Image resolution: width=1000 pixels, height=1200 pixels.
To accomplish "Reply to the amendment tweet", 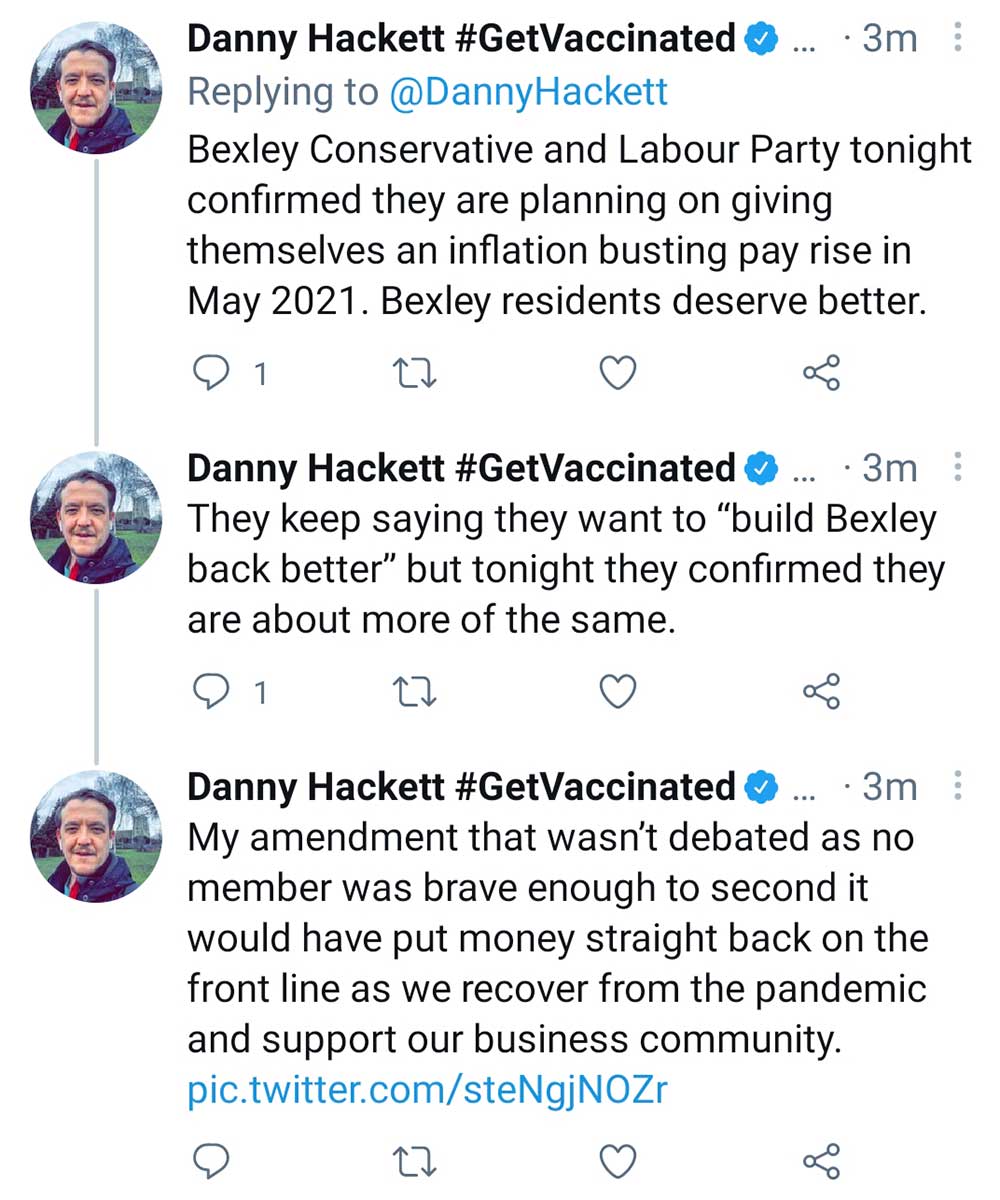I will click(210, 1160).
